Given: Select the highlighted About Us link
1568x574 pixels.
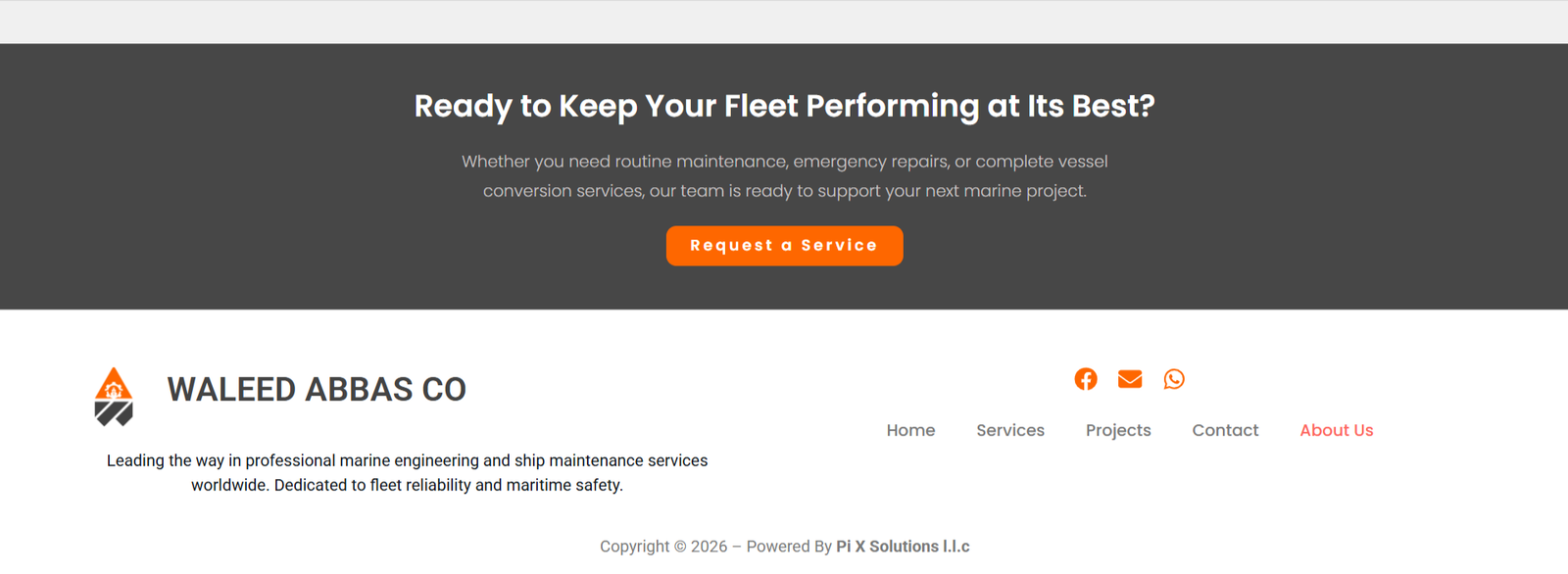Looking at the screenshot, I should (1337, 430).
